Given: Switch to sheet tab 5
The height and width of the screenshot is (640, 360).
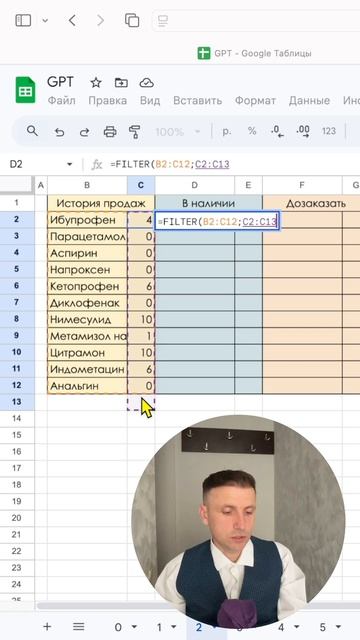Looking at the screenshot, I should pyautogui.click(x=322, y=627).
